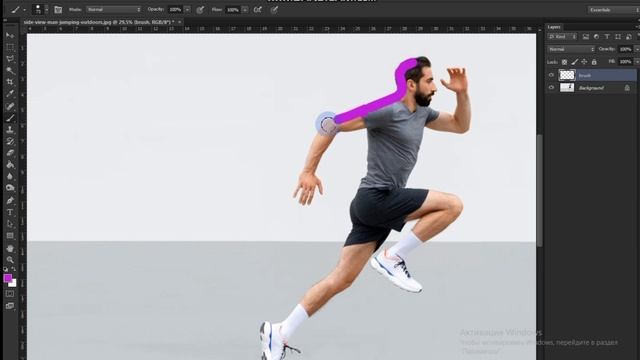Open the layer Fill arrow
The width and height of the screenshot is (640, 360).
pyautogui.click(x=636, y=62)
